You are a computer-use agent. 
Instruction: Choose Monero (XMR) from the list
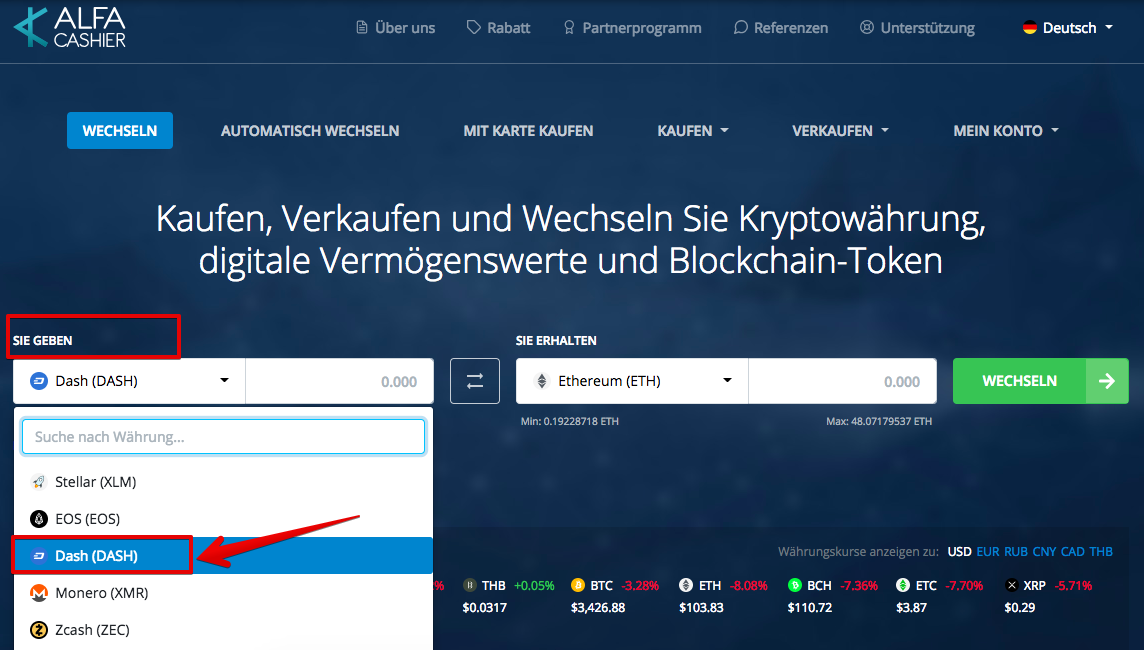coord(223,593)
